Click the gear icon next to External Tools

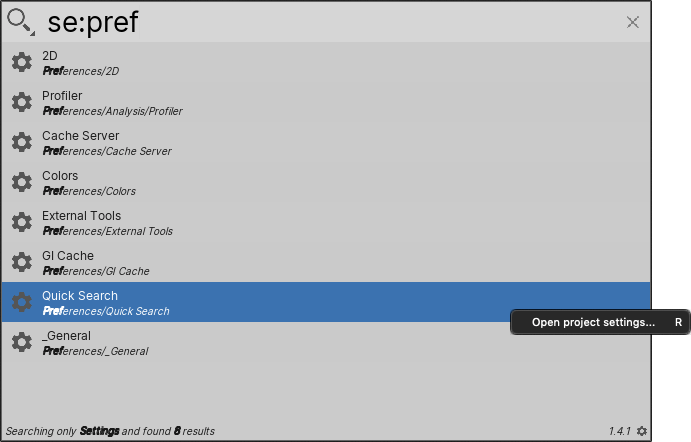22,222
